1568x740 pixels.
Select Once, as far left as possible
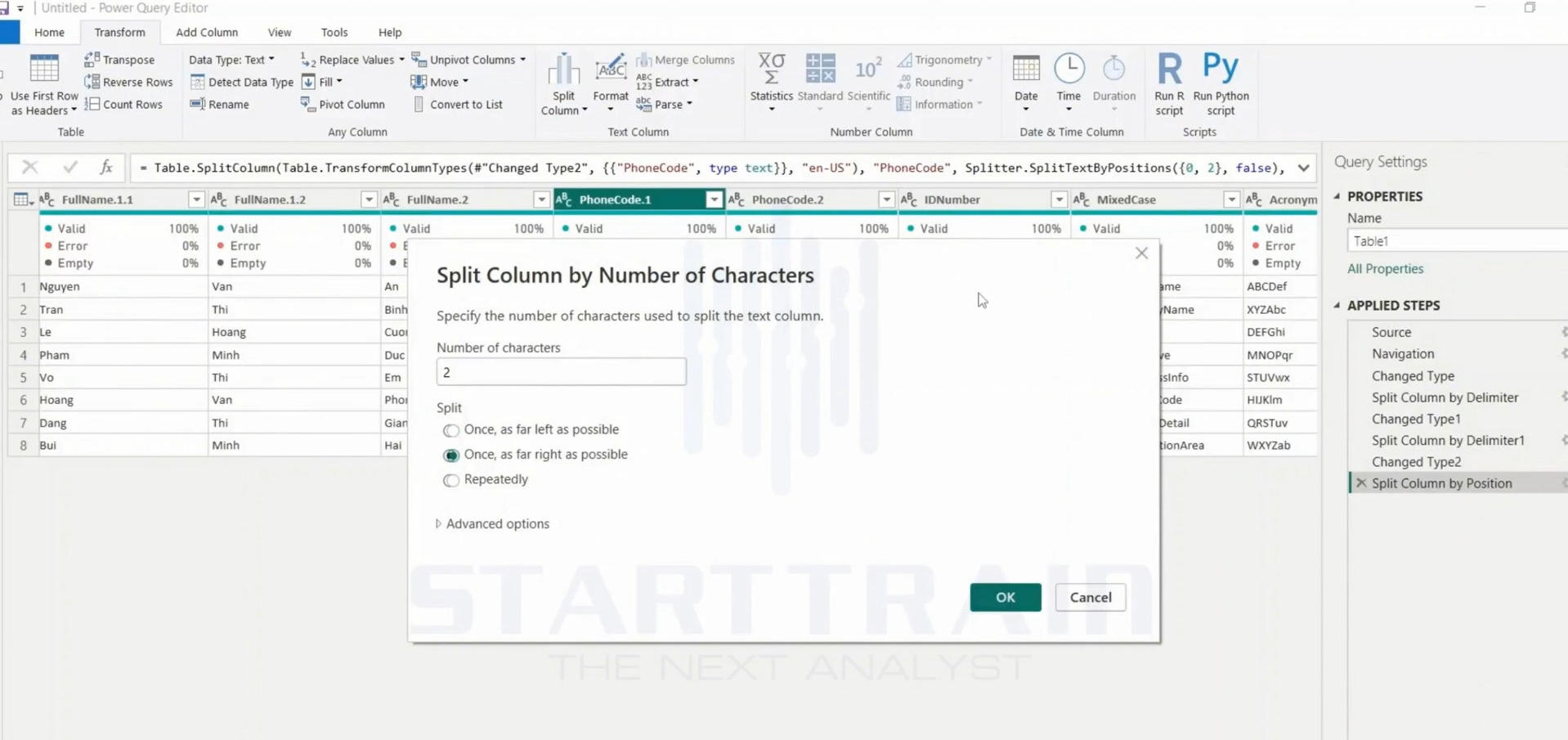[x=451, y=430]
